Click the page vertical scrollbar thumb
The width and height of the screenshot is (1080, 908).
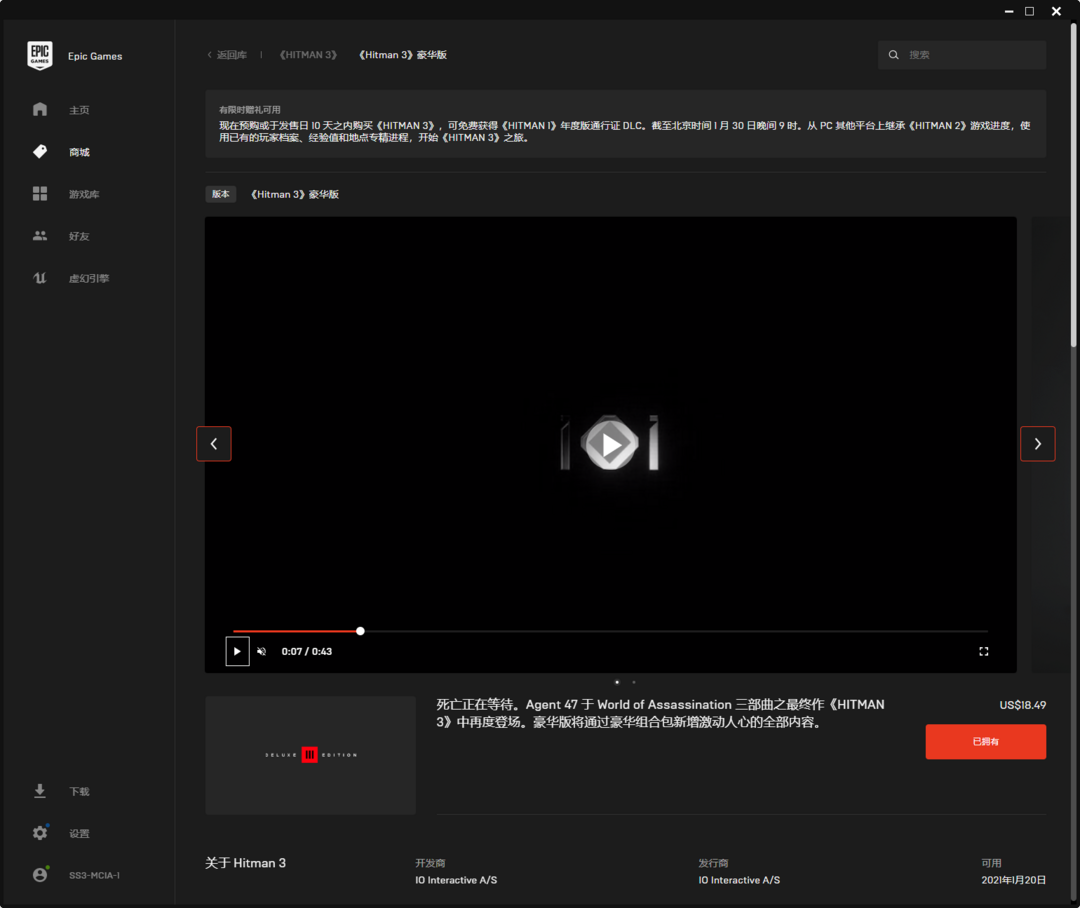(x=1073, y=185)
